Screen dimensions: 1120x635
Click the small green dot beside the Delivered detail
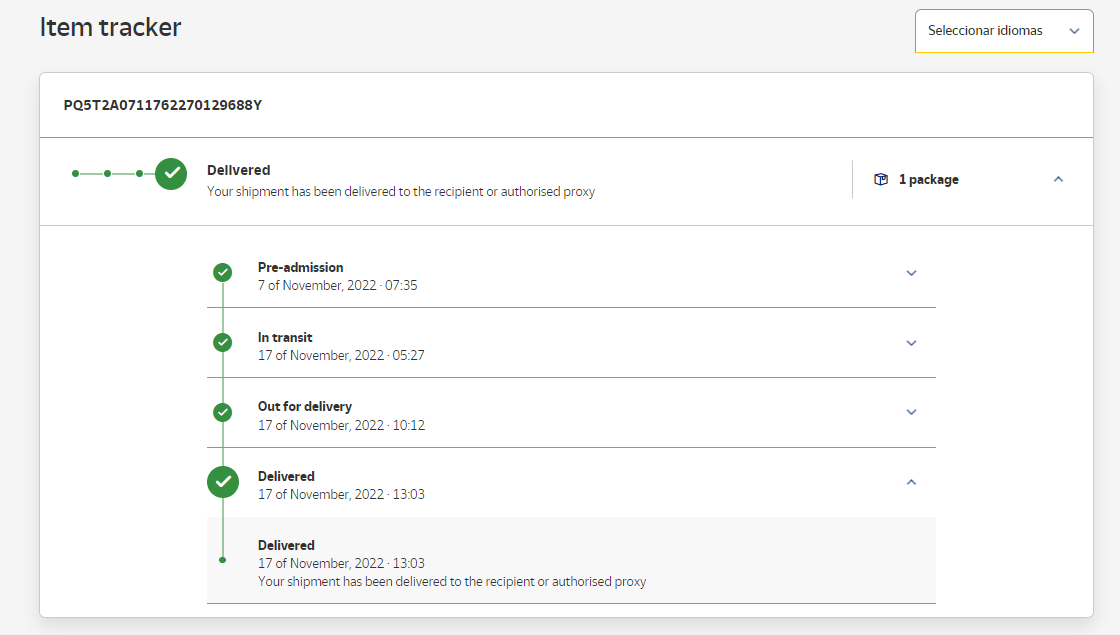(x=223, y=560)
